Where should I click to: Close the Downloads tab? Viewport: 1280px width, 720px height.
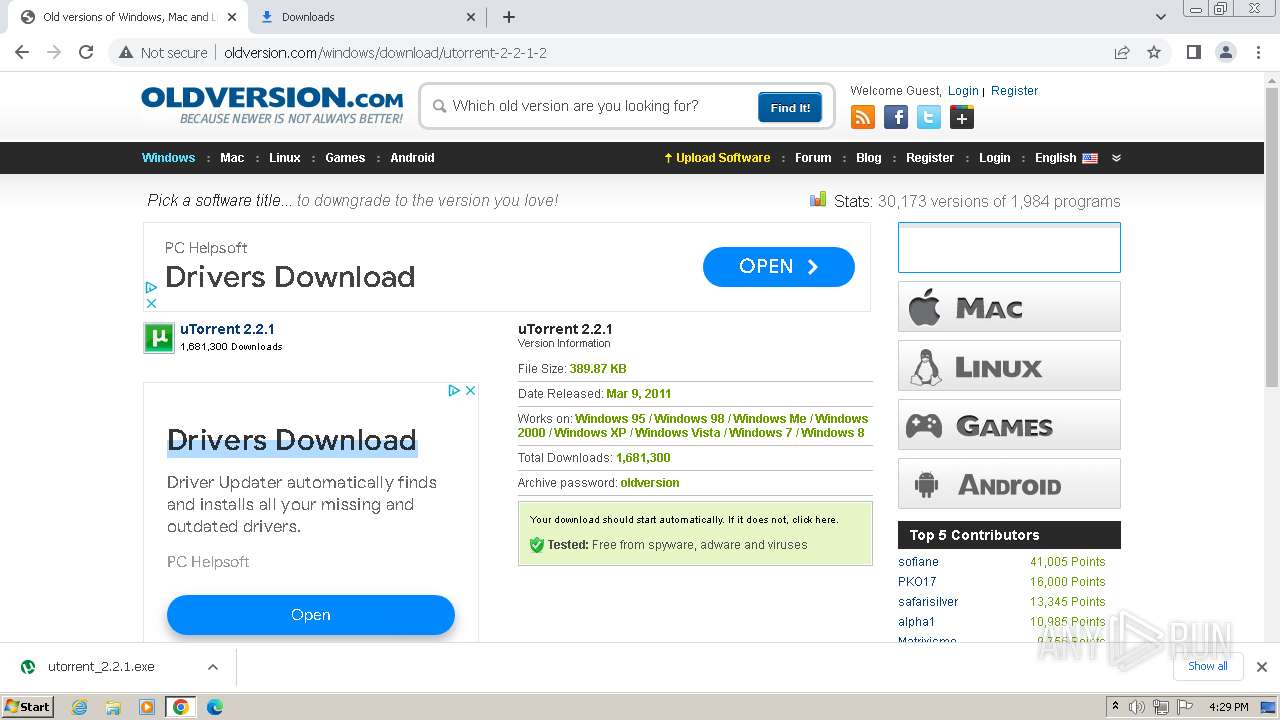[x=472, y=17]
